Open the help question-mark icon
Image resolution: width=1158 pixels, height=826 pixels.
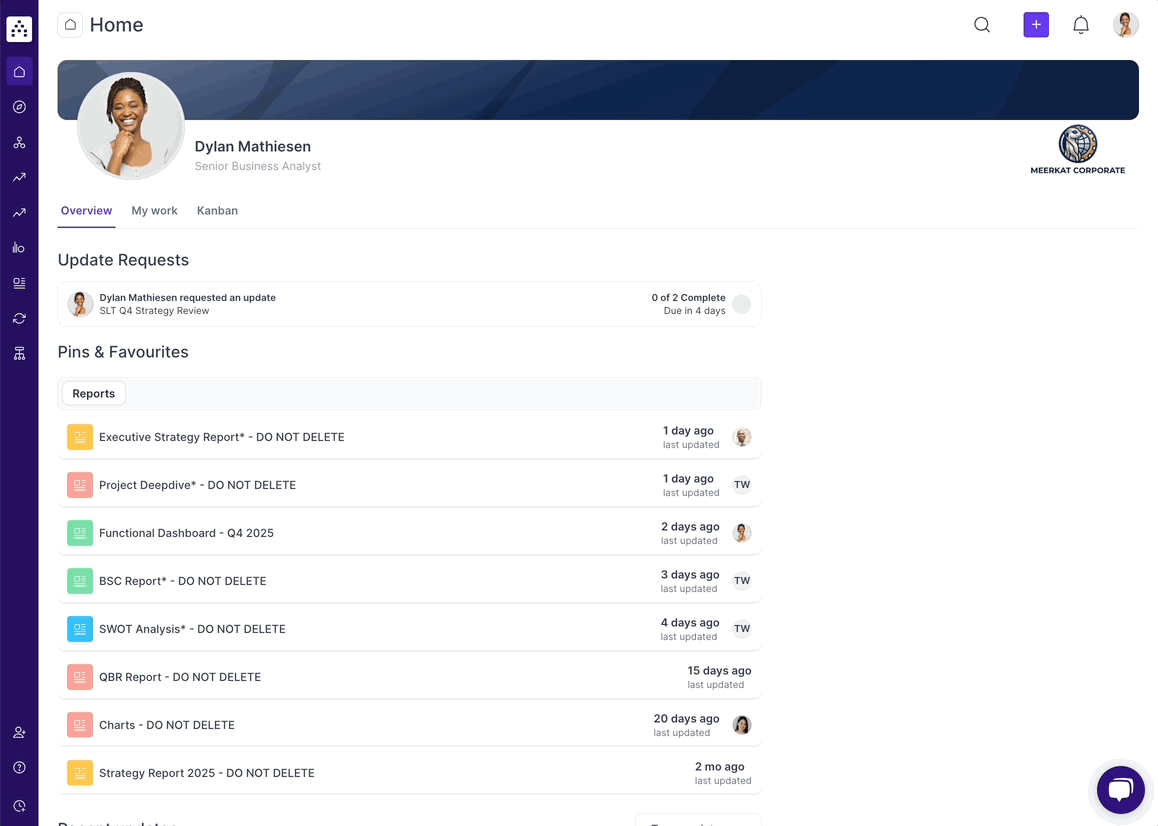pos(18,767)
